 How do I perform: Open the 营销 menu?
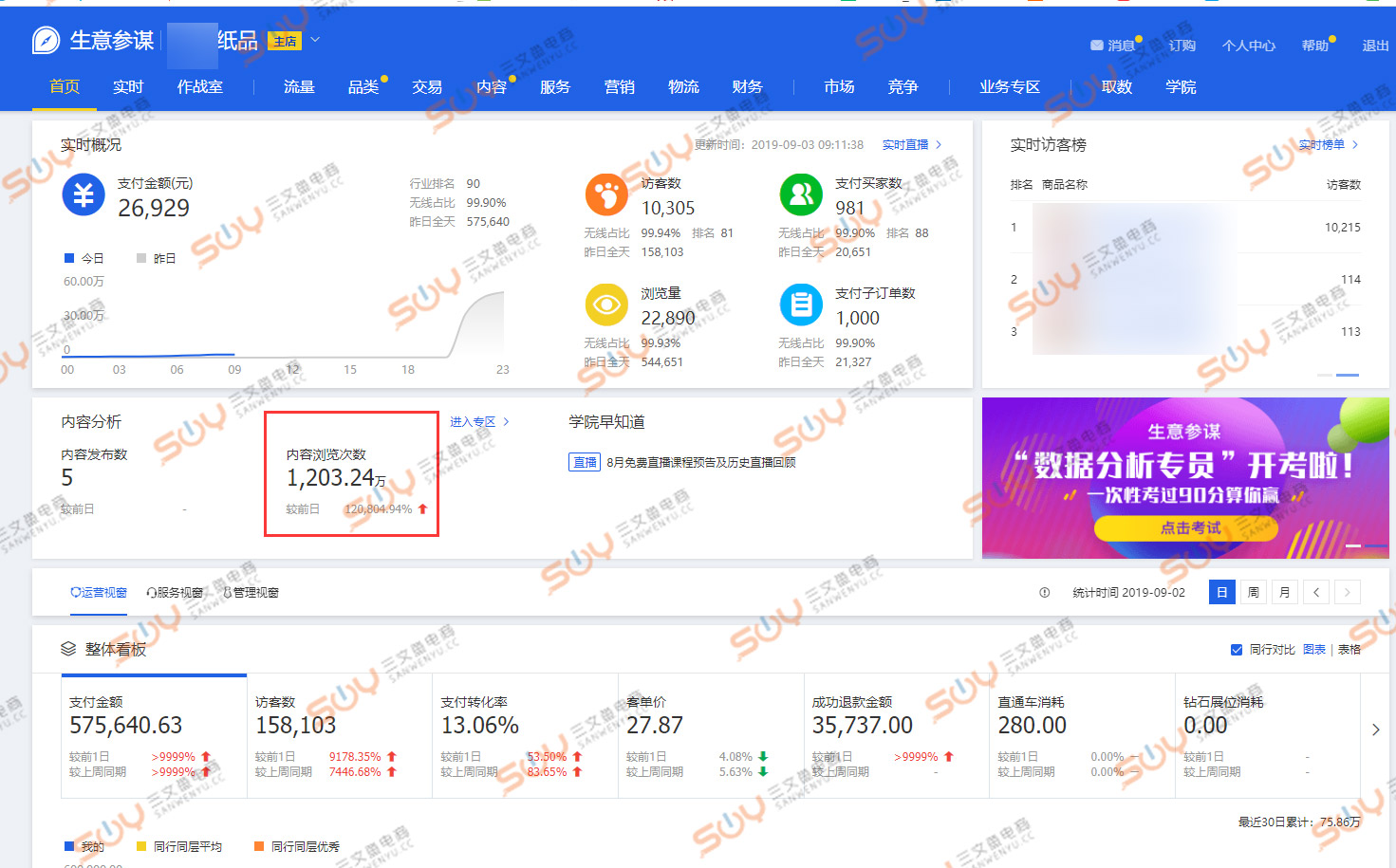tap(620, 86)
